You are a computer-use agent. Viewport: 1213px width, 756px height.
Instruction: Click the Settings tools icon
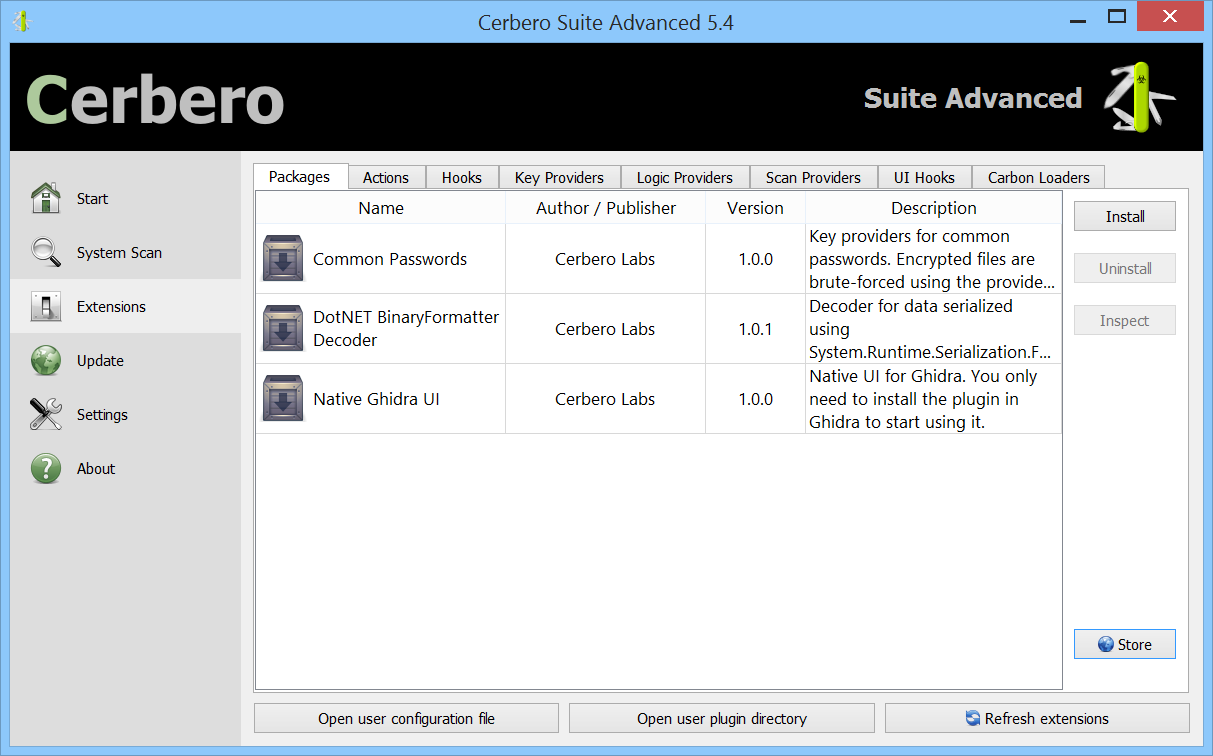point(46,414)
